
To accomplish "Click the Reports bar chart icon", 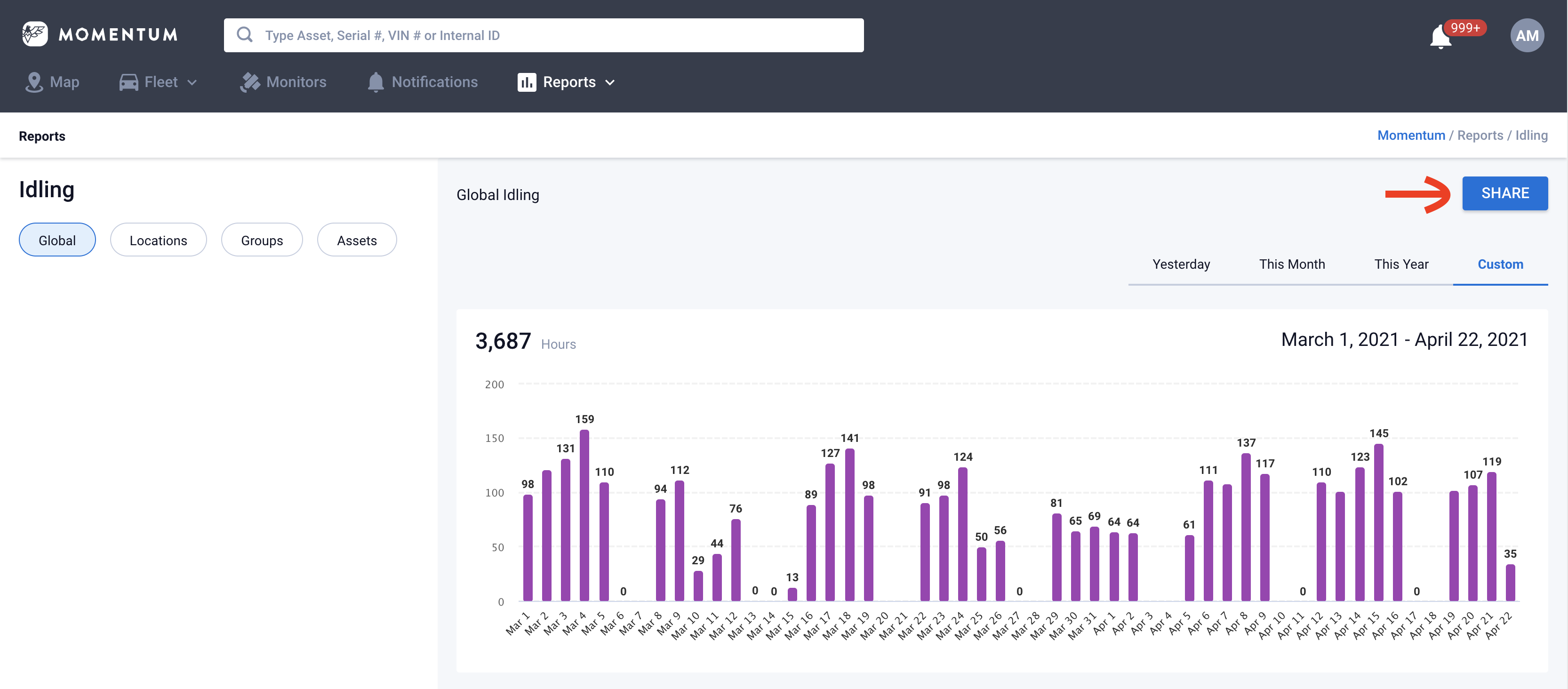I will pos(527,82).
